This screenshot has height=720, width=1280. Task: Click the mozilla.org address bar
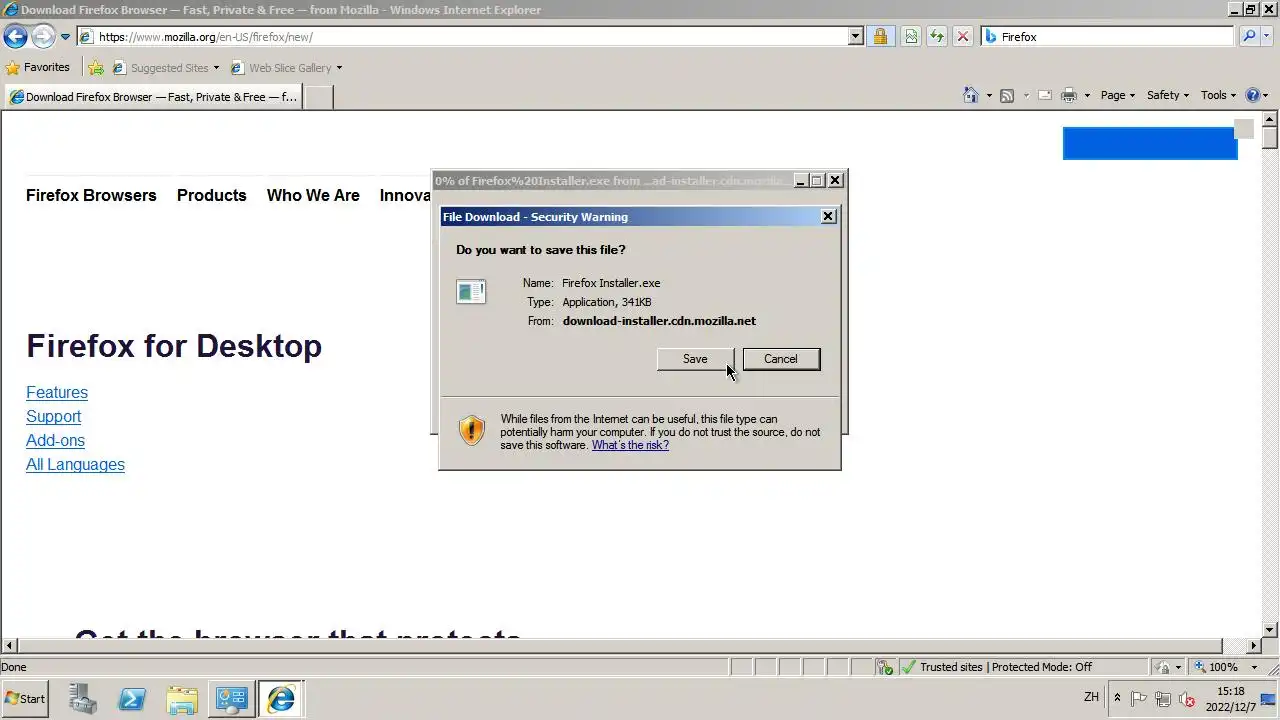pos(462,37)
